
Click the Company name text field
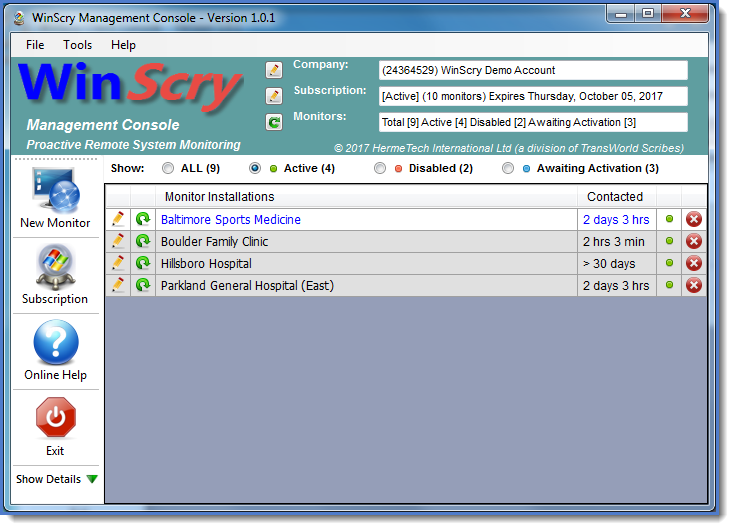pyautogui.click(x=533, y=70)
